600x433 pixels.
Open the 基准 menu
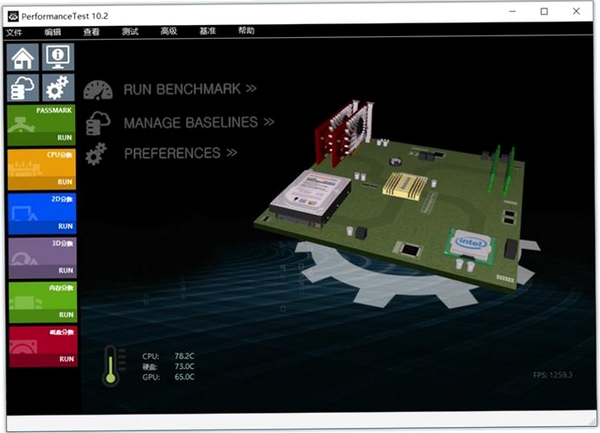207,31
